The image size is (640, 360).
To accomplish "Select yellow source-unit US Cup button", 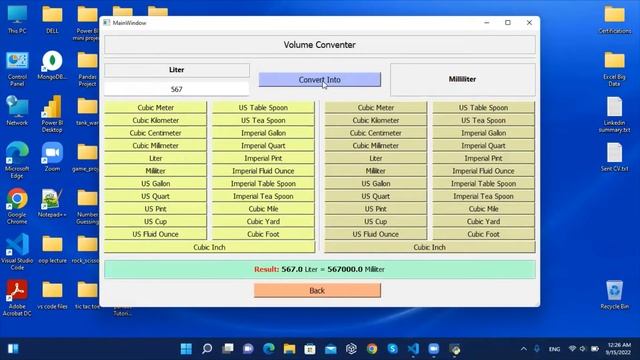I will point(156,221).
